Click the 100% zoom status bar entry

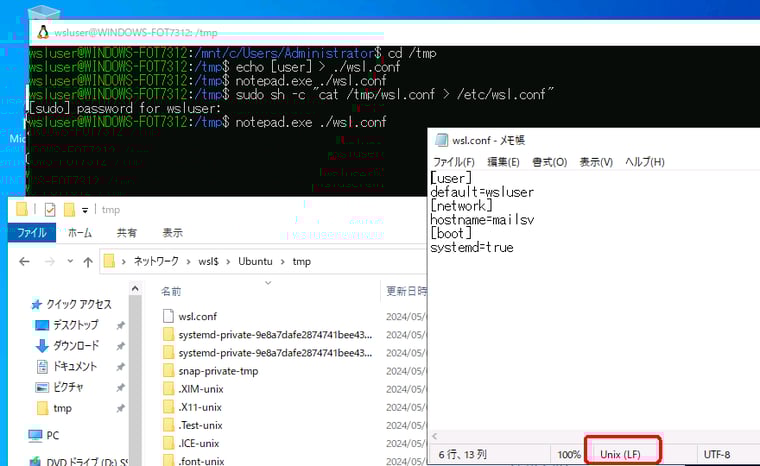569,454
